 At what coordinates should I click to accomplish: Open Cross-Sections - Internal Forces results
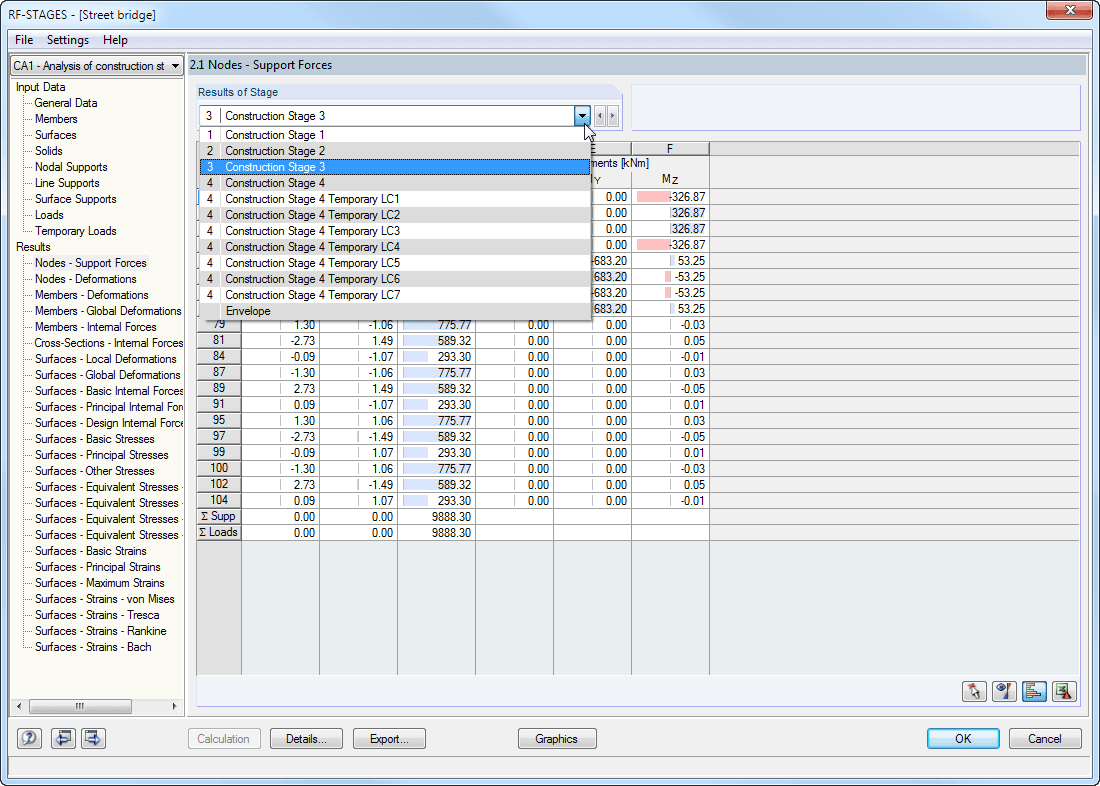(109, 343)
